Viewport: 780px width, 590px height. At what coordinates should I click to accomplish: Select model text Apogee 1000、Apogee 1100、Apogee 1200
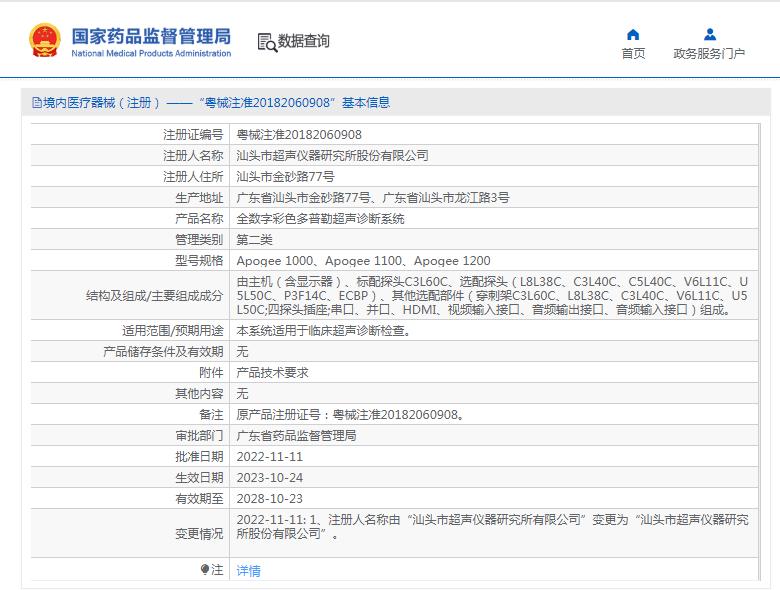click(x=364, y=261)
